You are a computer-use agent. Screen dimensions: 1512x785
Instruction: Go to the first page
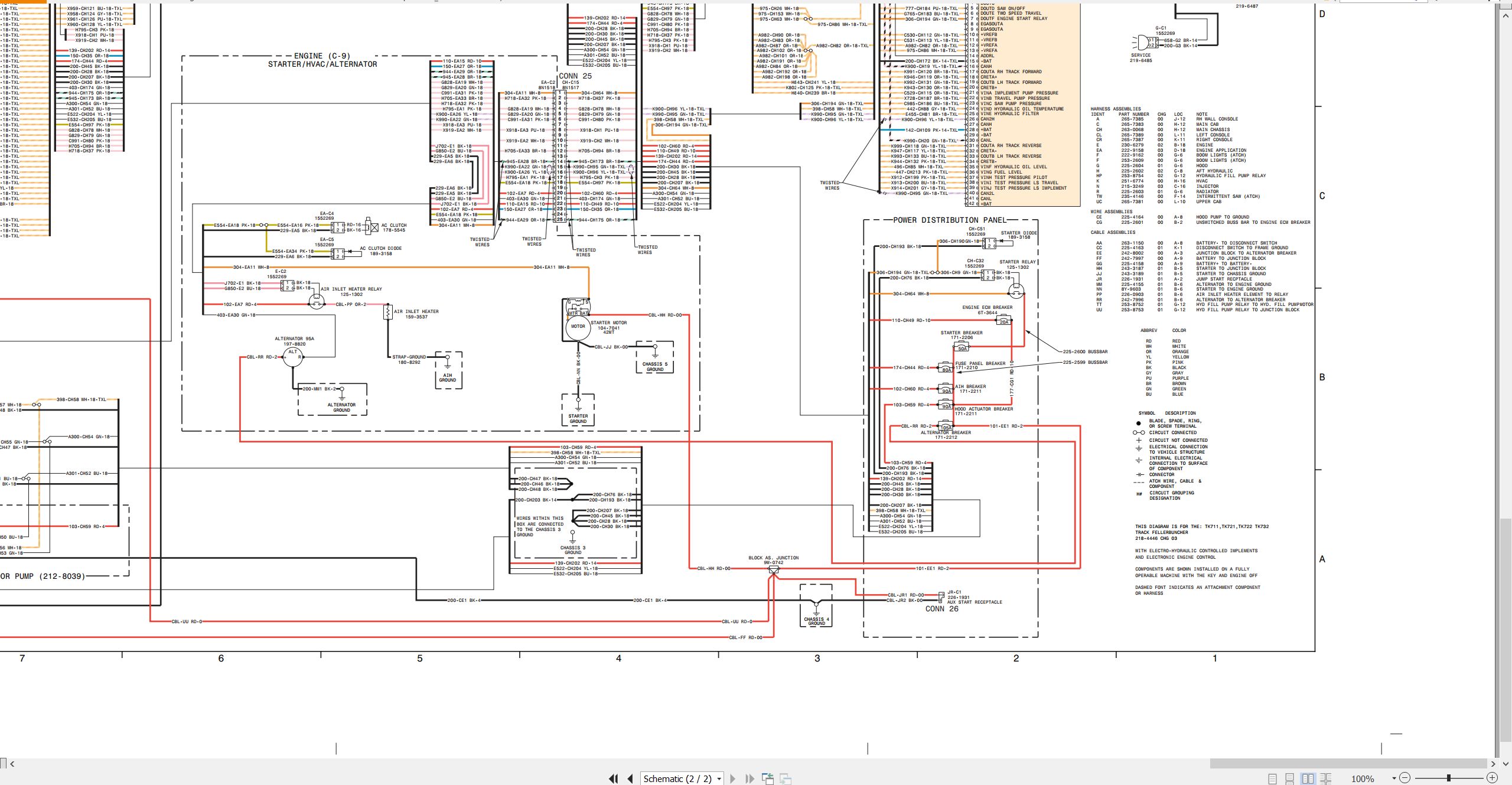click(x=614, y=779)
